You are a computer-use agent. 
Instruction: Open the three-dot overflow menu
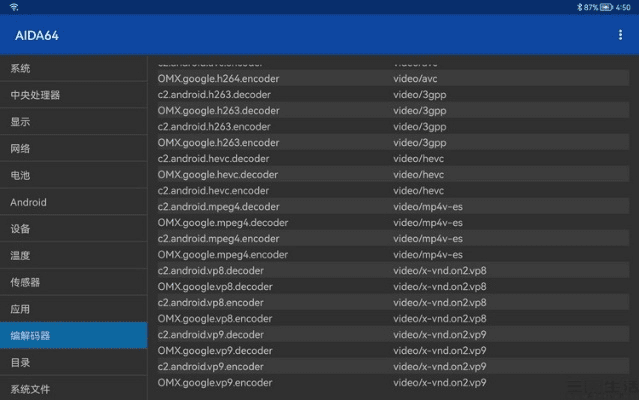[x=620, y=35]
